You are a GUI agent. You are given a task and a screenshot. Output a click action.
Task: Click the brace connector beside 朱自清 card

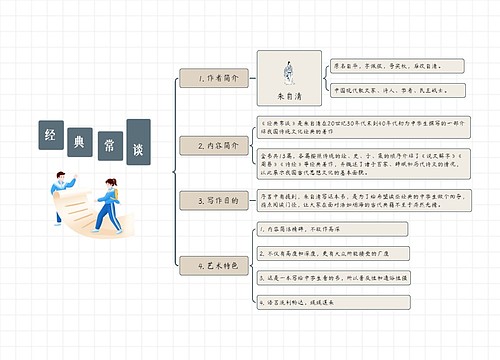pos(326,78)
